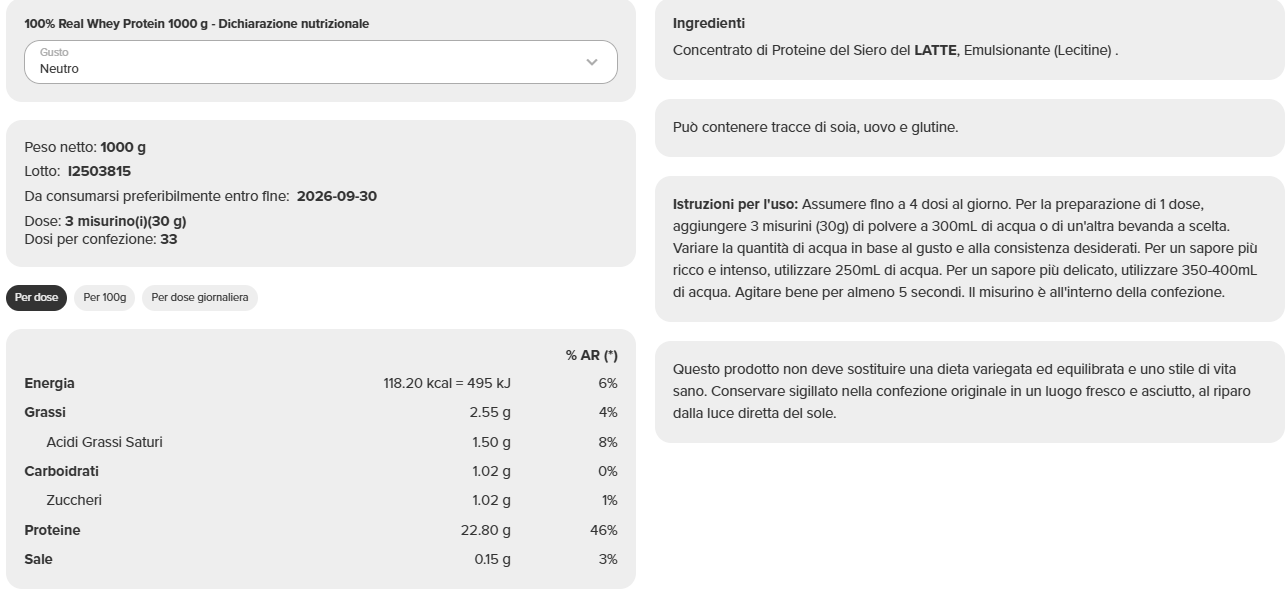Click the Proteine value 22.80 g
The image size is (1288, 592).
[x=485, y=530]
